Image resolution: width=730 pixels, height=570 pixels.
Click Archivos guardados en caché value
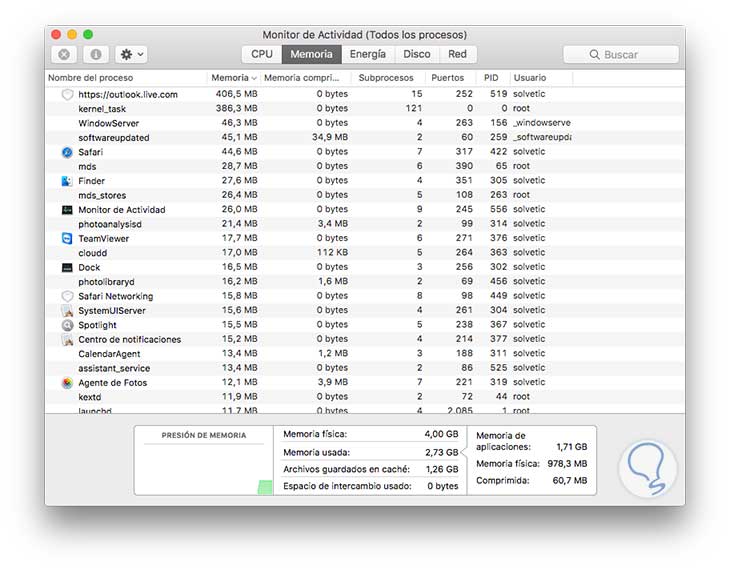pos(442,469)
